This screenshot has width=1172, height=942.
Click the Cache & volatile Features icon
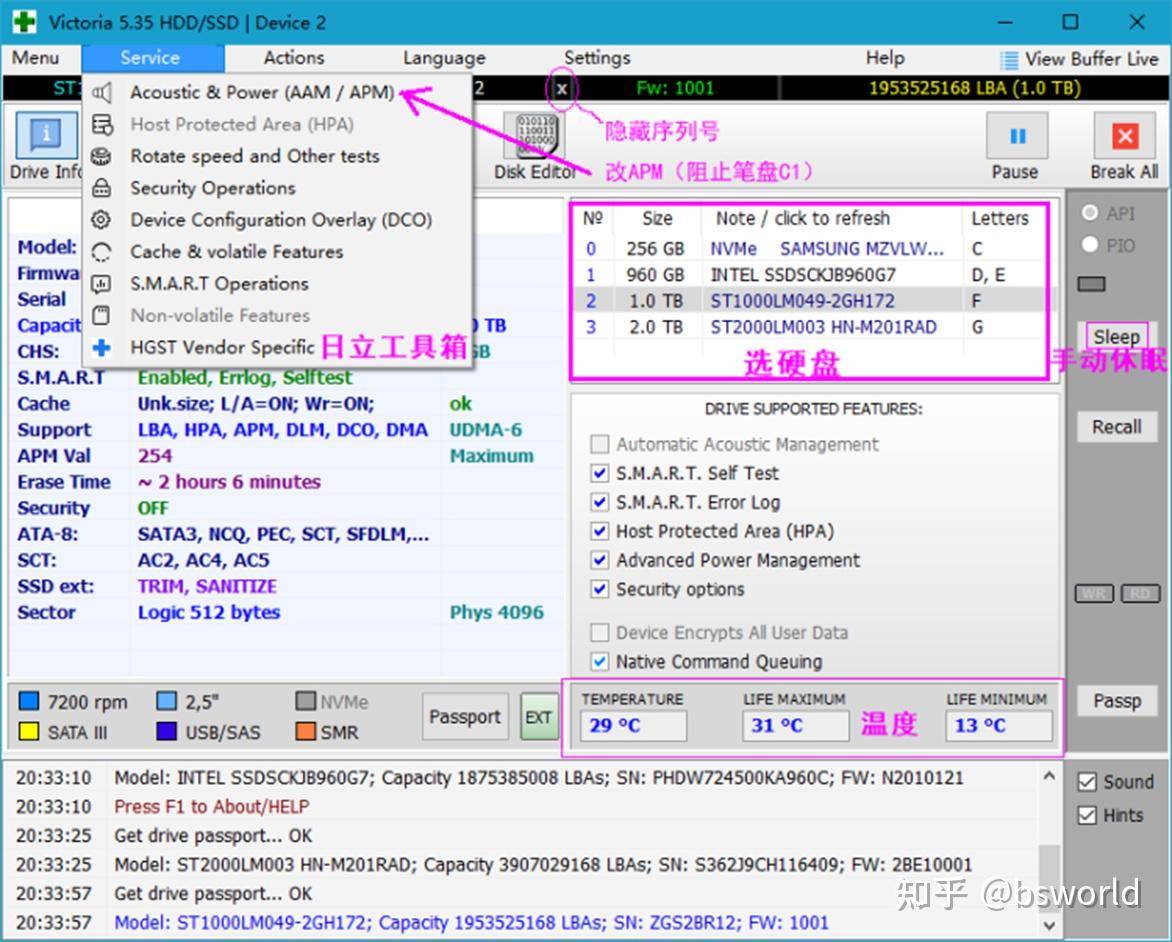tap(102, 252)
